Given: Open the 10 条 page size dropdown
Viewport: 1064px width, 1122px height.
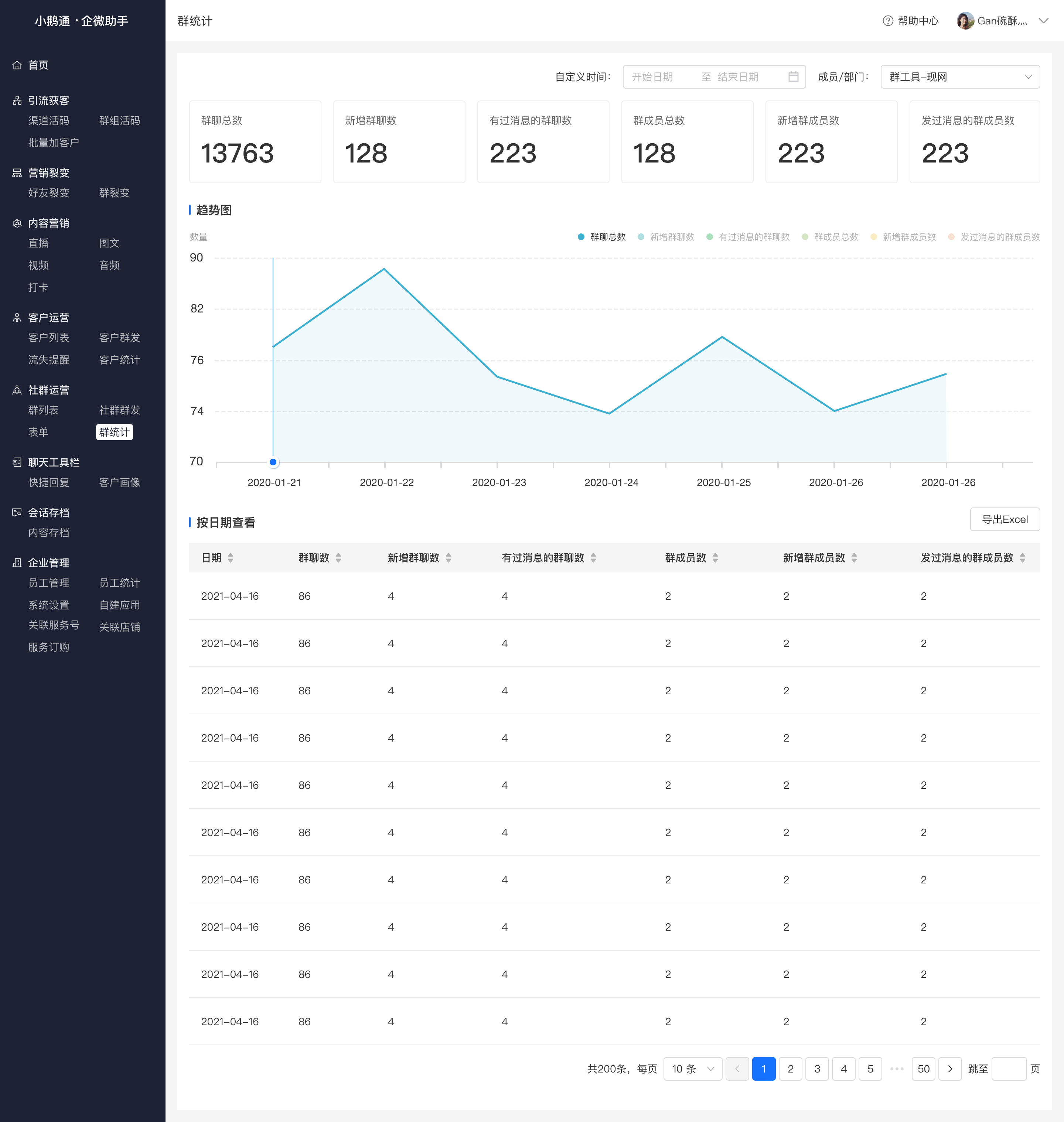Looking at the screenshot, I should click(692, 1069).
